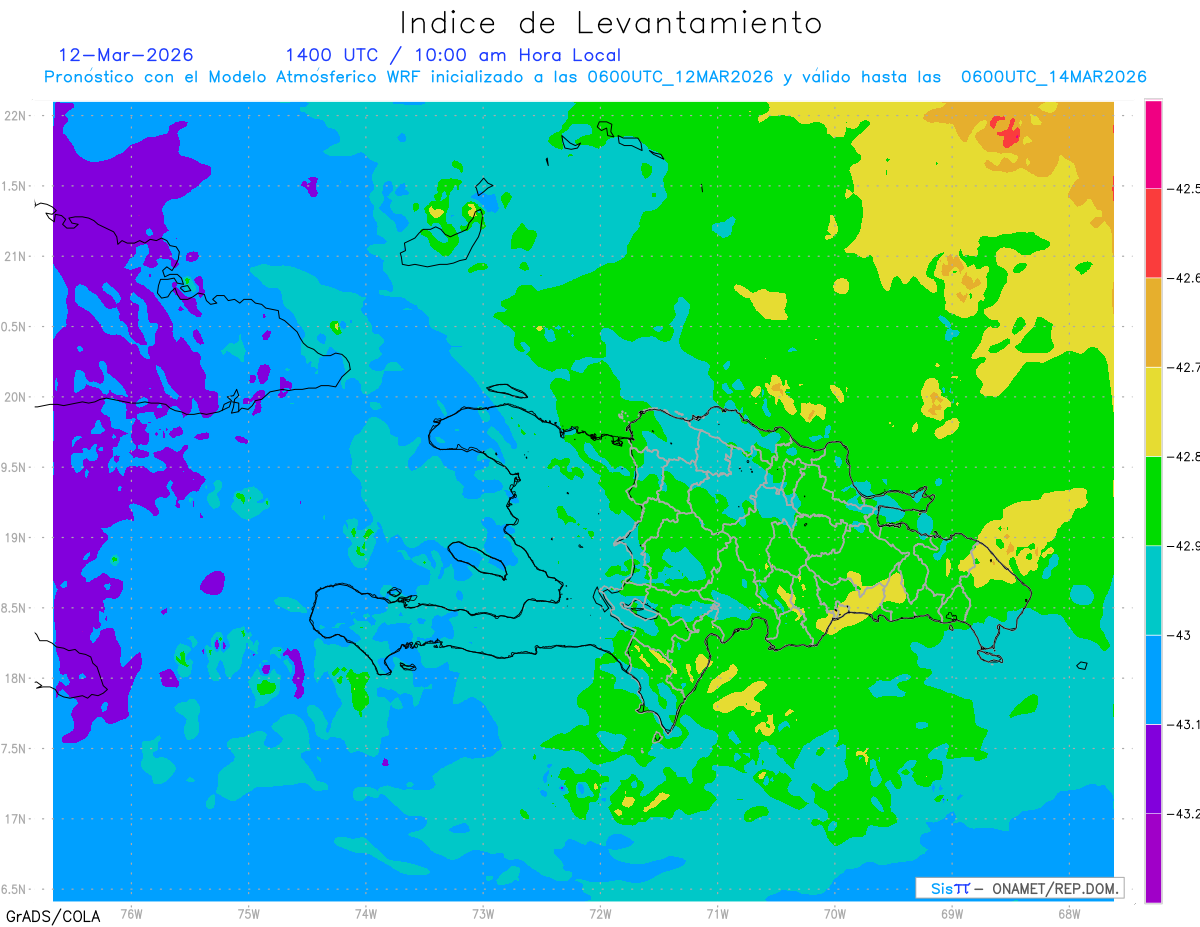
Task: Click "1400 UTC / 10:00 am Hora Local"
Action: click(x=453, y=56)
